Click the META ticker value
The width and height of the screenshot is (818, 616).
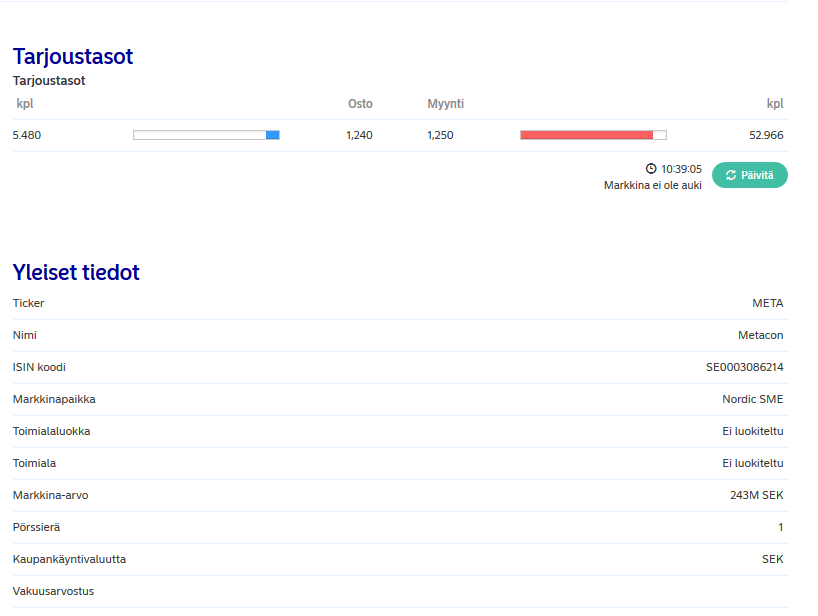pyautogui.click(x=767, y=303)
